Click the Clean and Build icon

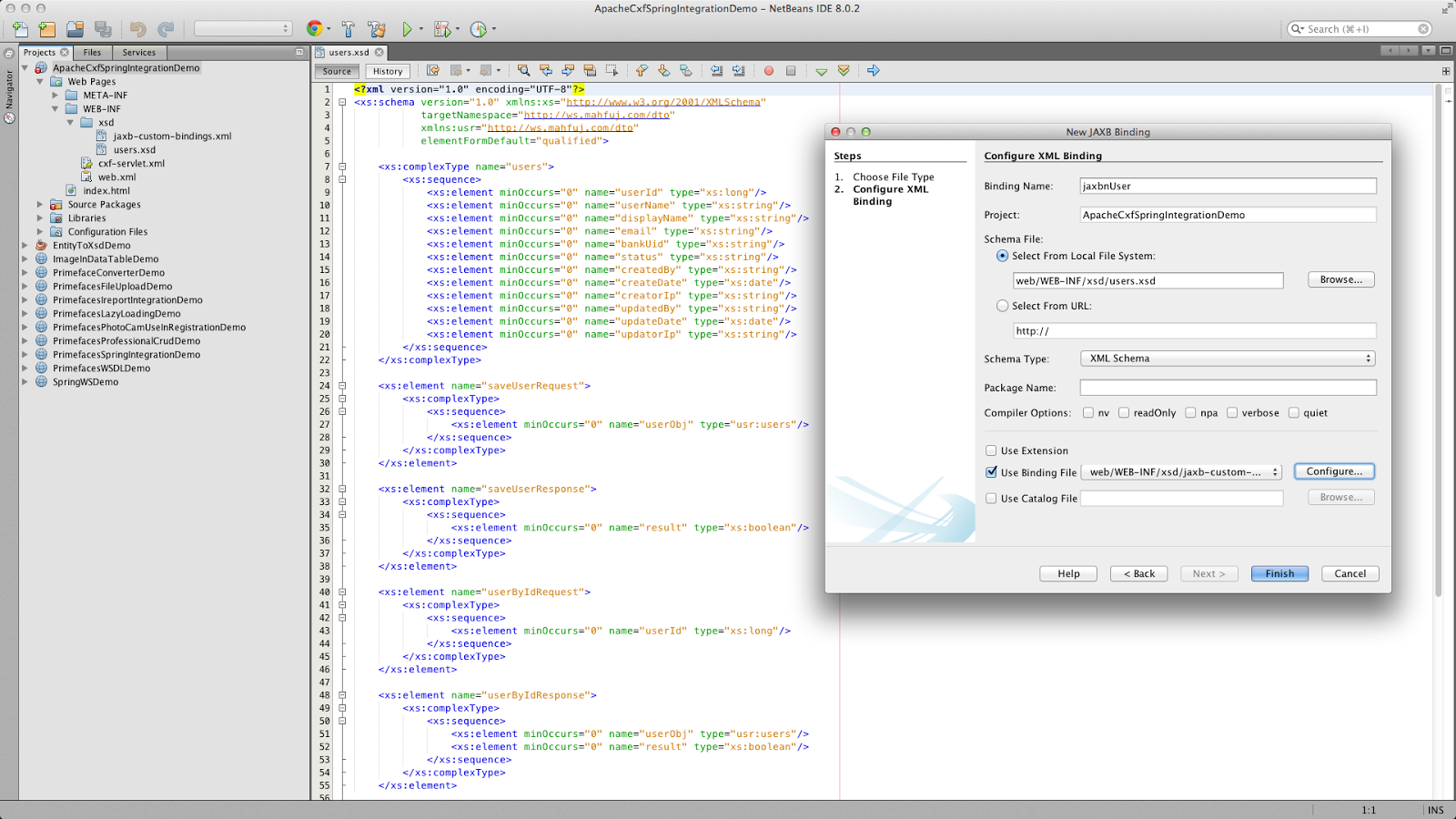pyautogui.click(x=376, y=28)
